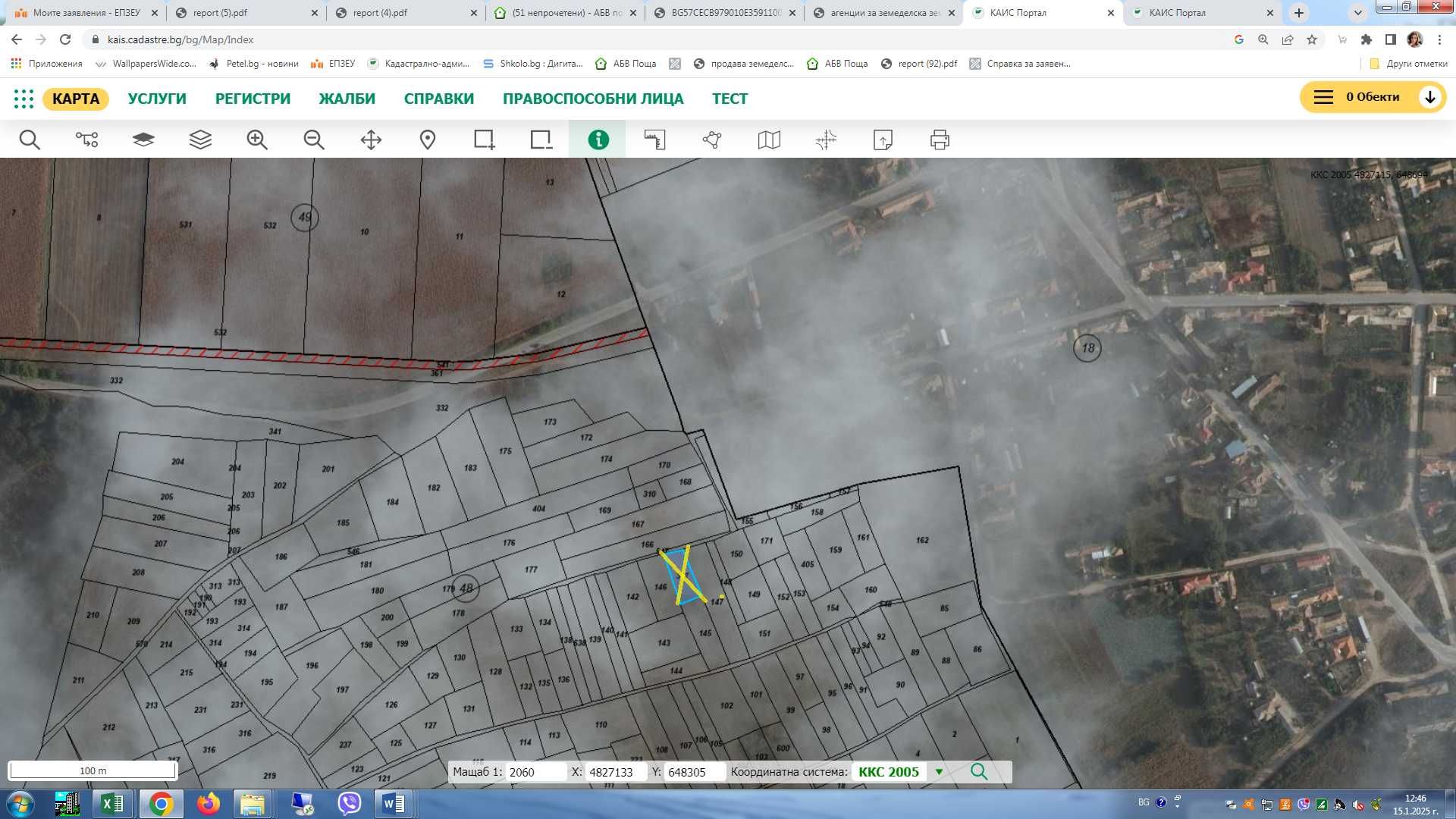Click the print map icon
The image size is (1456, 819).
[940, 140]
